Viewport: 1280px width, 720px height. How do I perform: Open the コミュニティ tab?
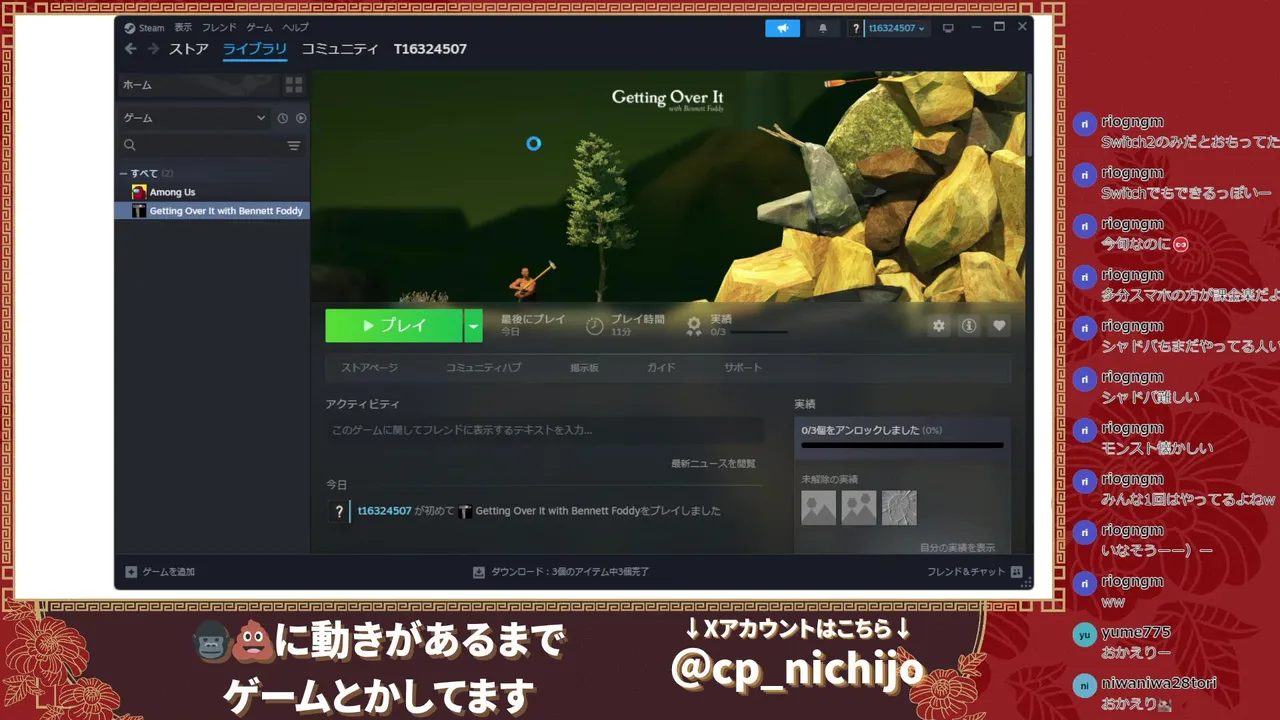[x=340, y=49]
